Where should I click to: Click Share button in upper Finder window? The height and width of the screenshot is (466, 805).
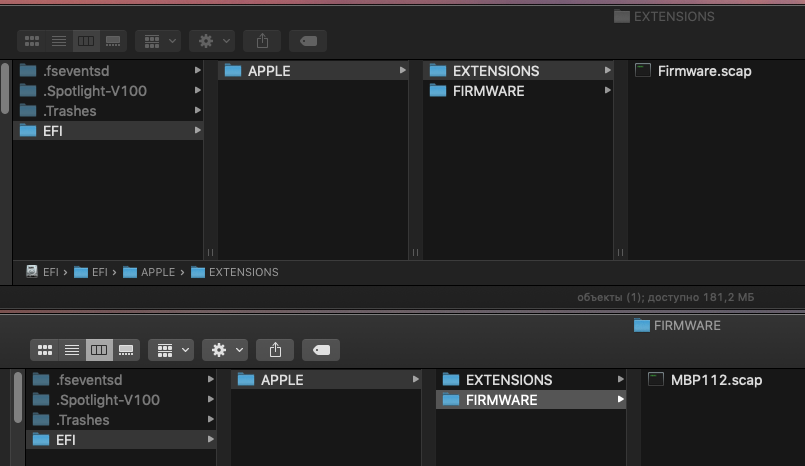[262, 41]
